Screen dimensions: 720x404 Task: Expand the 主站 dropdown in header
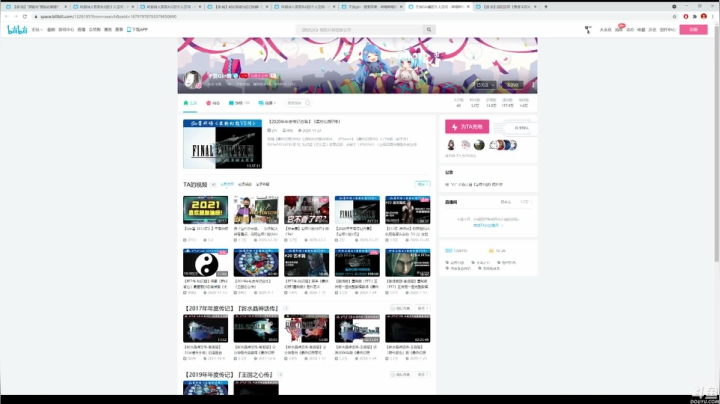coord(37,30)
